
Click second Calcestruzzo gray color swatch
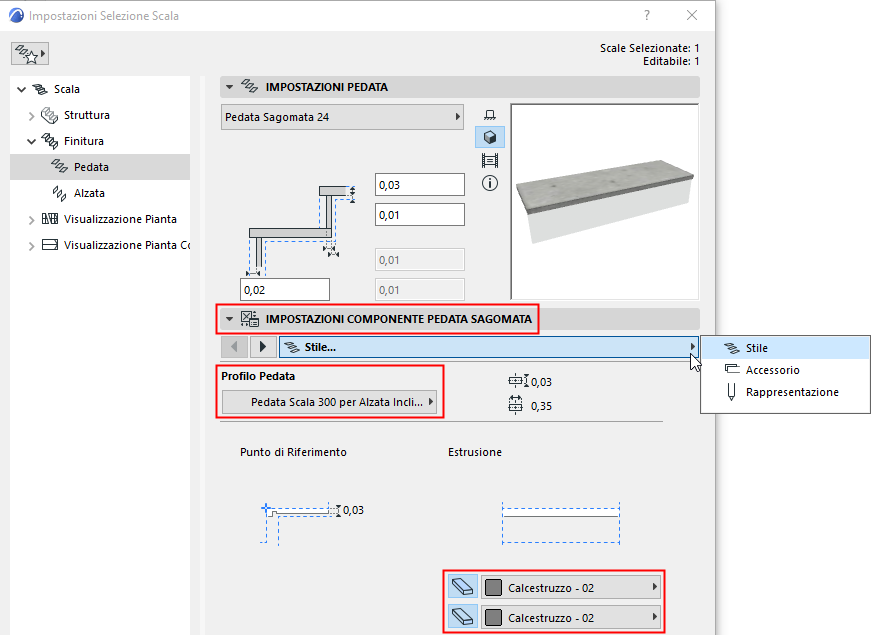pyautogui.click(x=493, y=618)
